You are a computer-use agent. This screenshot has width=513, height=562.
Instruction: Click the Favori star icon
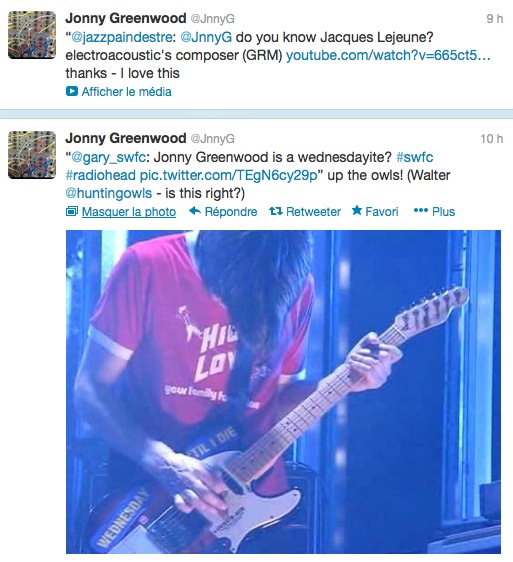pos(357,210)
